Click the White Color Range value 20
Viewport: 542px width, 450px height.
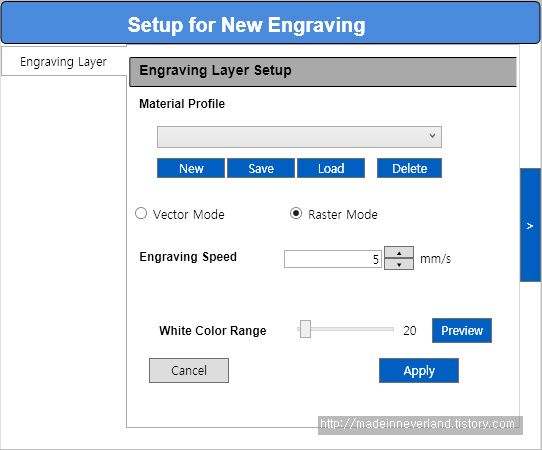[410, 330]
